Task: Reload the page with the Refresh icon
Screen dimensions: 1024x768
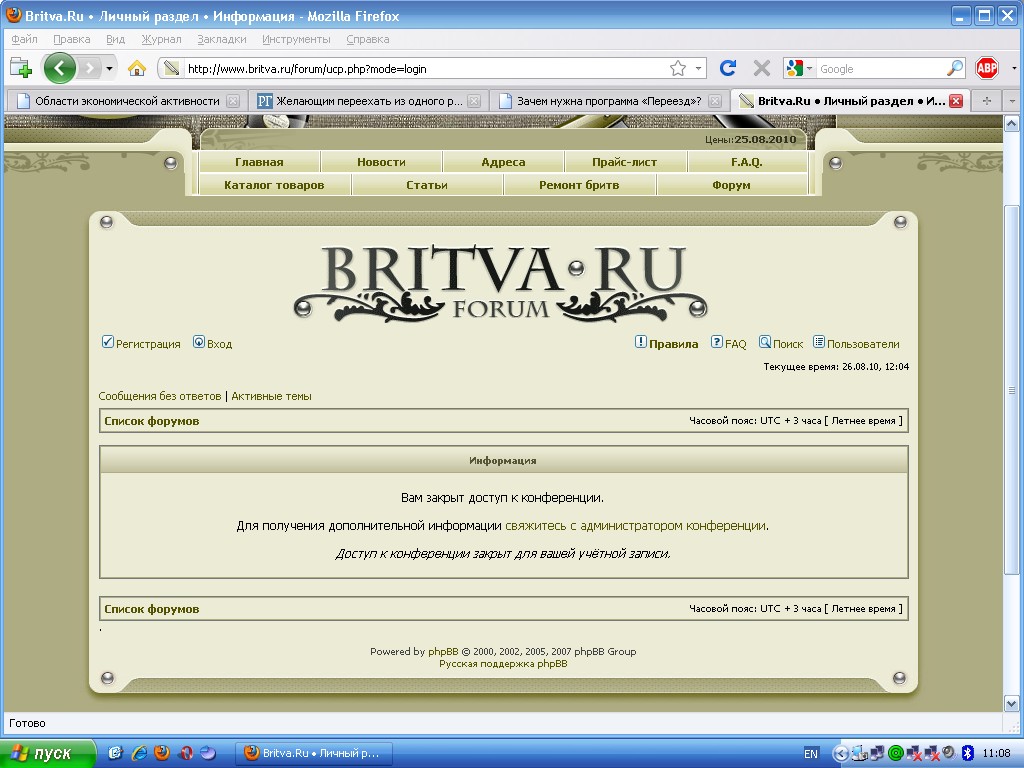Action: point(728,68)
